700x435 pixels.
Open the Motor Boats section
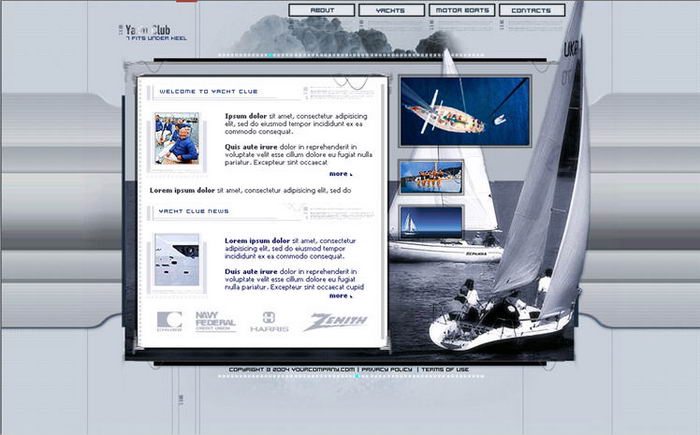[462, 11]
